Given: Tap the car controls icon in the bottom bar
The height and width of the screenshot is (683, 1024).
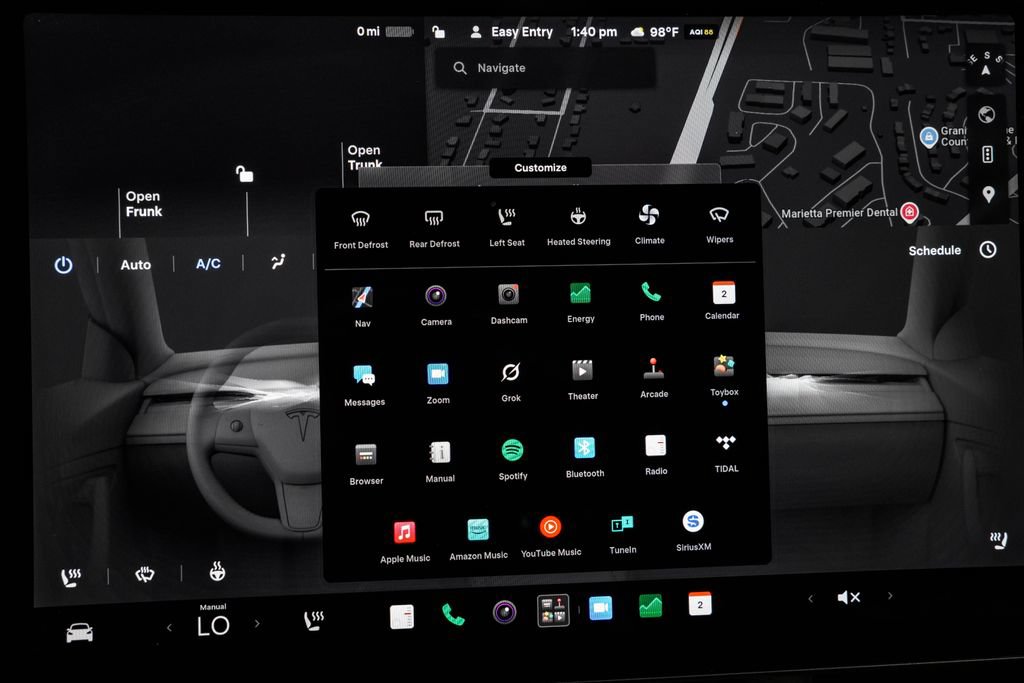Looking at the screenshot, I should [x=80, y=632].
